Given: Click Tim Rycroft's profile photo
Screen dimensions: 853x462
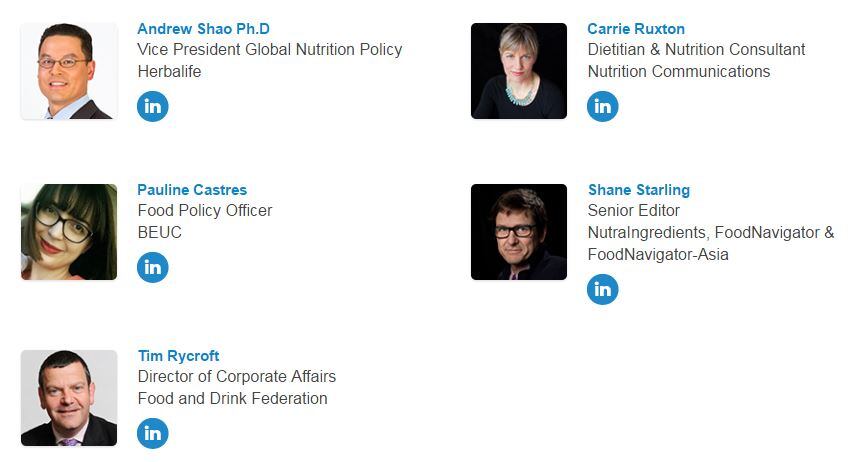Looking at the screenshot, I should 69,398.
